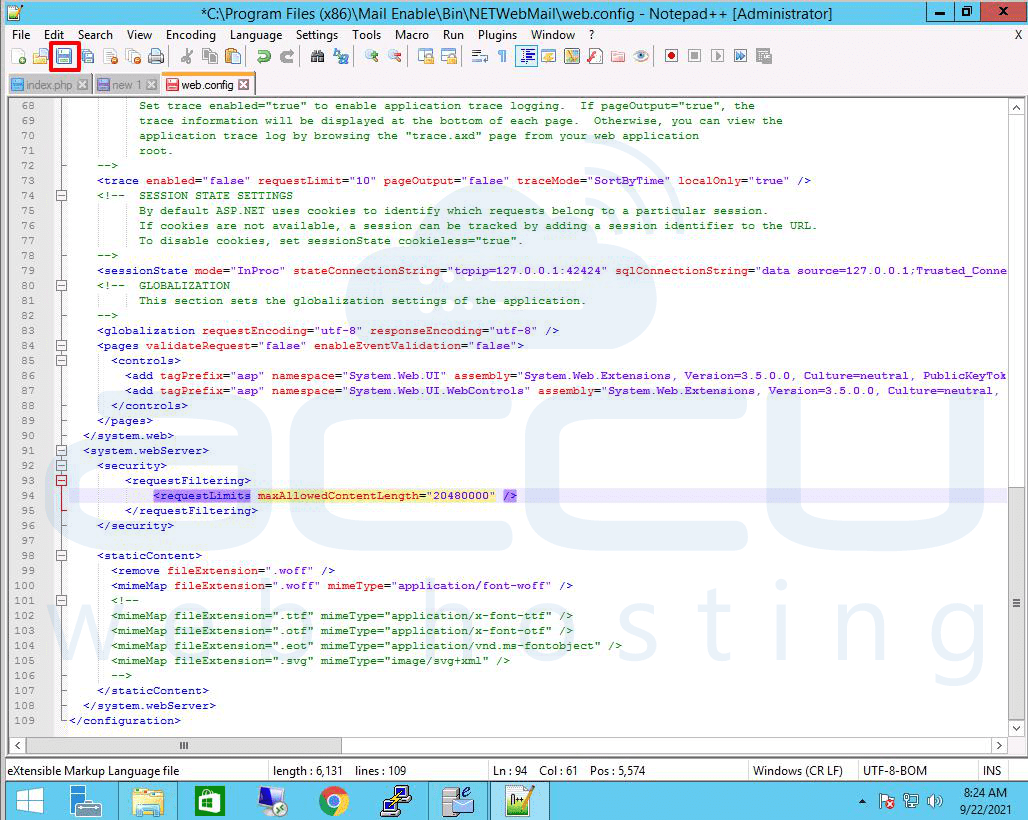Viewport: 1028px width, 820px height.
Task: Open the Language menu
Action: [x=256, y=35]
